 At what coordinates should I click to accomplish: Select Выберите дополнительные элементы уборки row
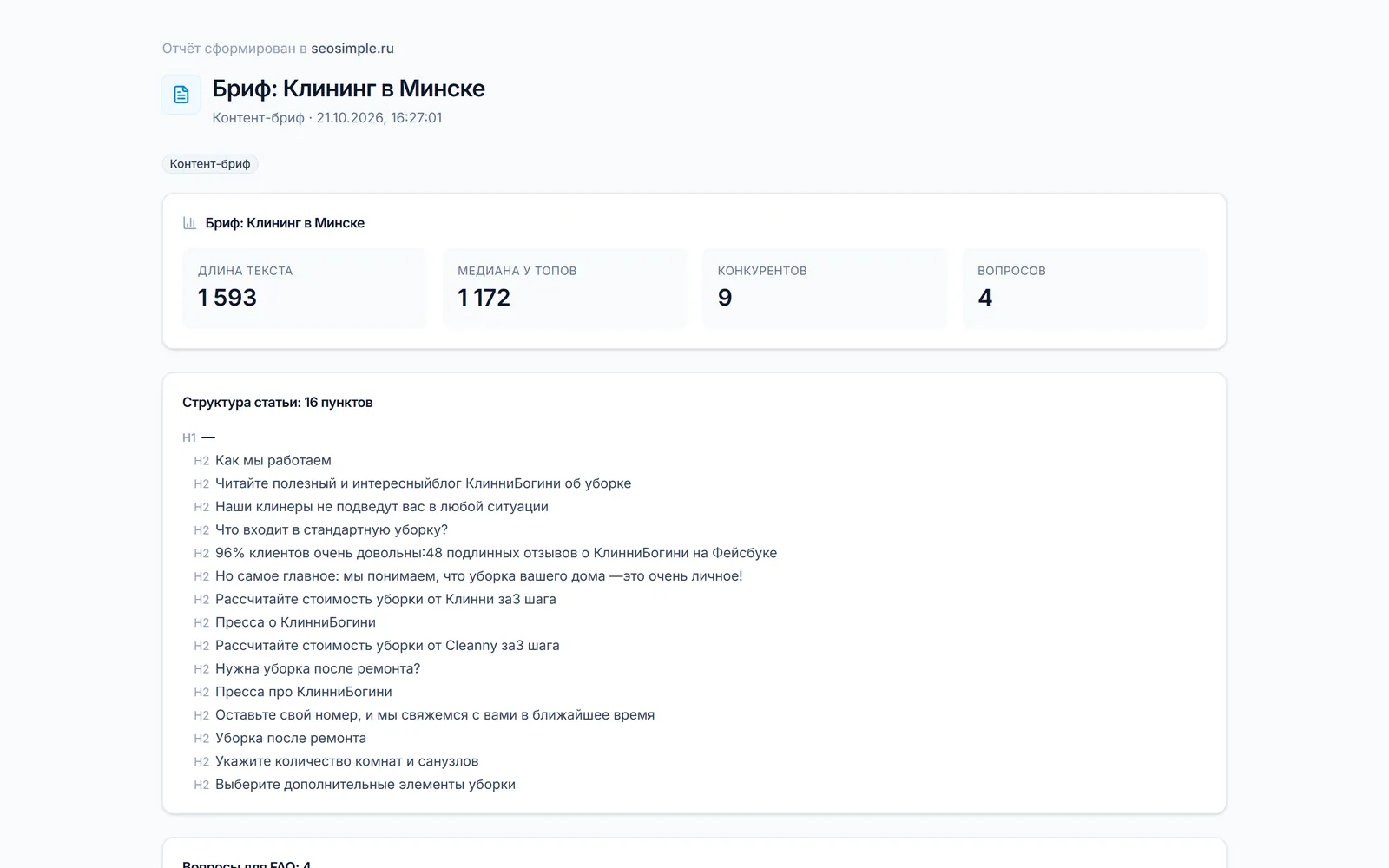pyautogui.click(x=355, y=785)
